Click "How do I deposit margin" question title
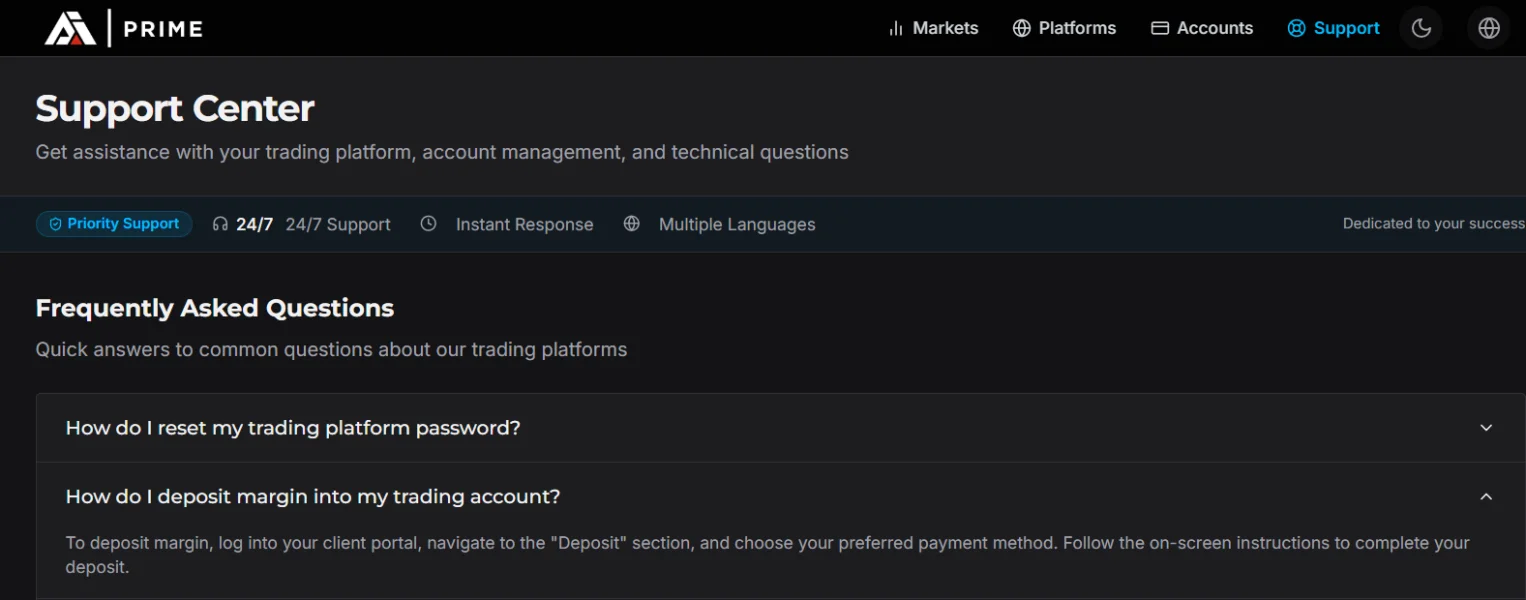Viewport: 1526px width, 600px height. [312, 496]
